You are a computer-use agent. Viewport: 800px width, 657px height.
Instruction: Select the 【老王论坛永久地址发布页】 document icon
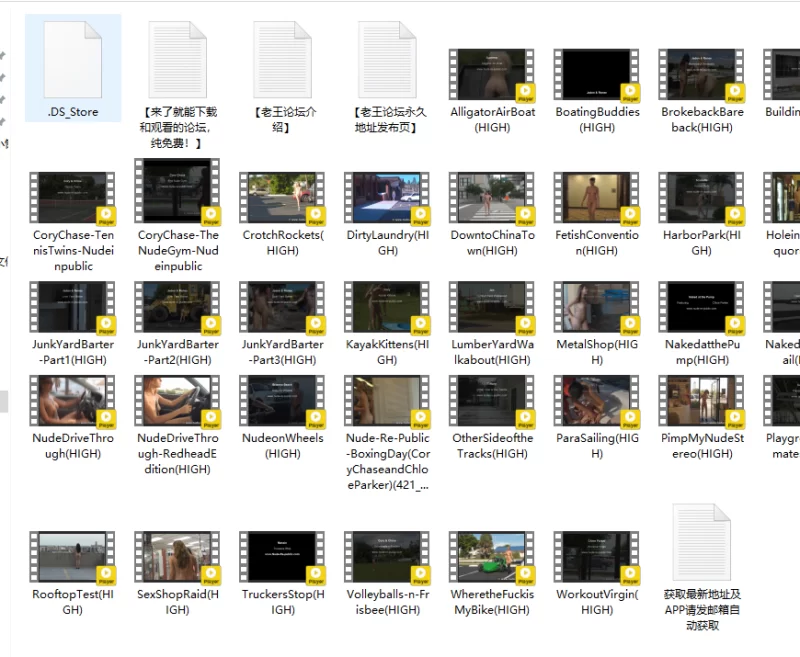387,60
